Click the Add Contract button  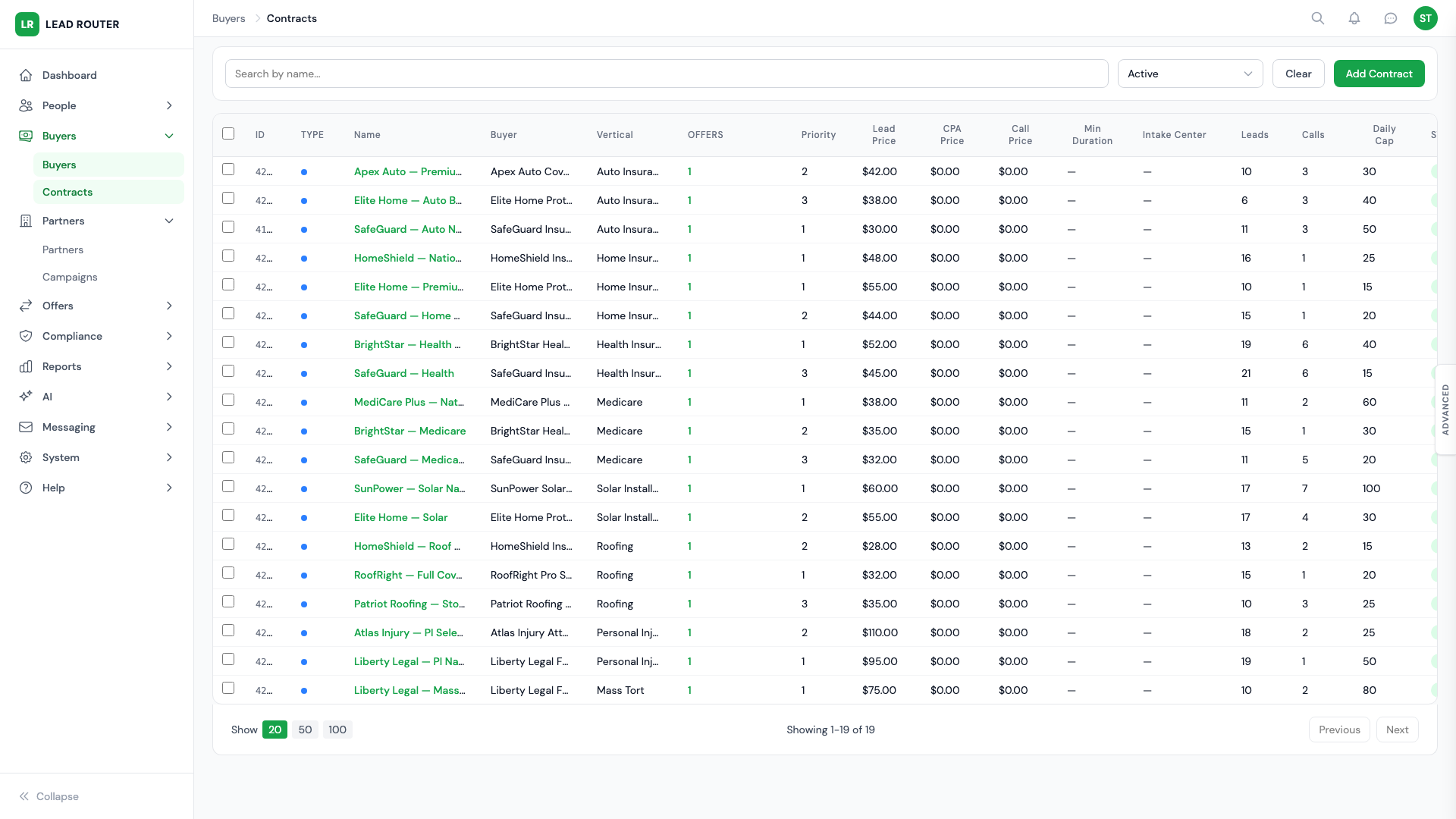1379,74
